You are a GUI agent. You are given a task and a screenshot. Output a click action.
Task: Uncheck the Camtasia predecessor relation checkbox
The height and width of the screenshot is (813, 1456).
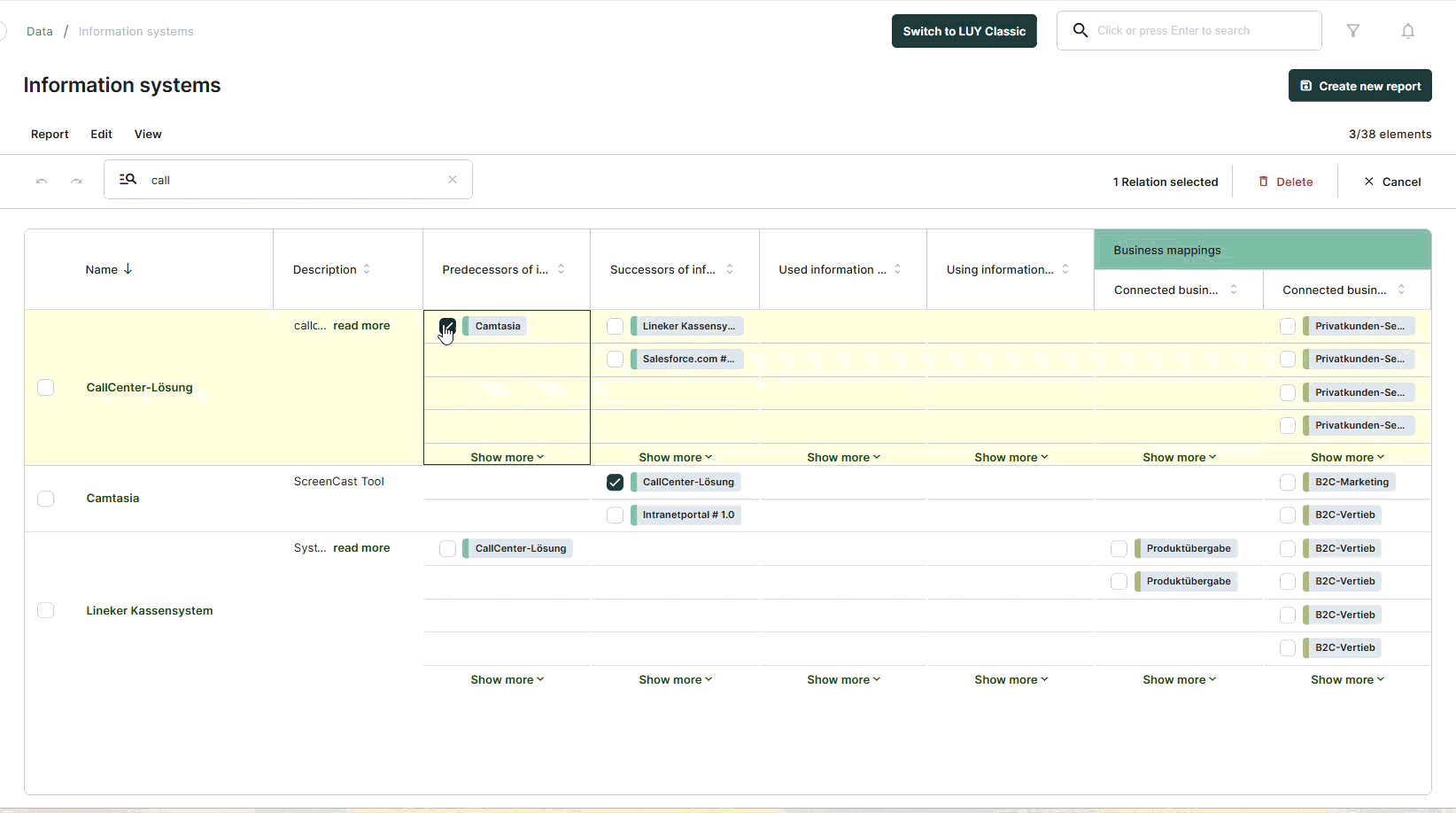(x=447, y=326)
